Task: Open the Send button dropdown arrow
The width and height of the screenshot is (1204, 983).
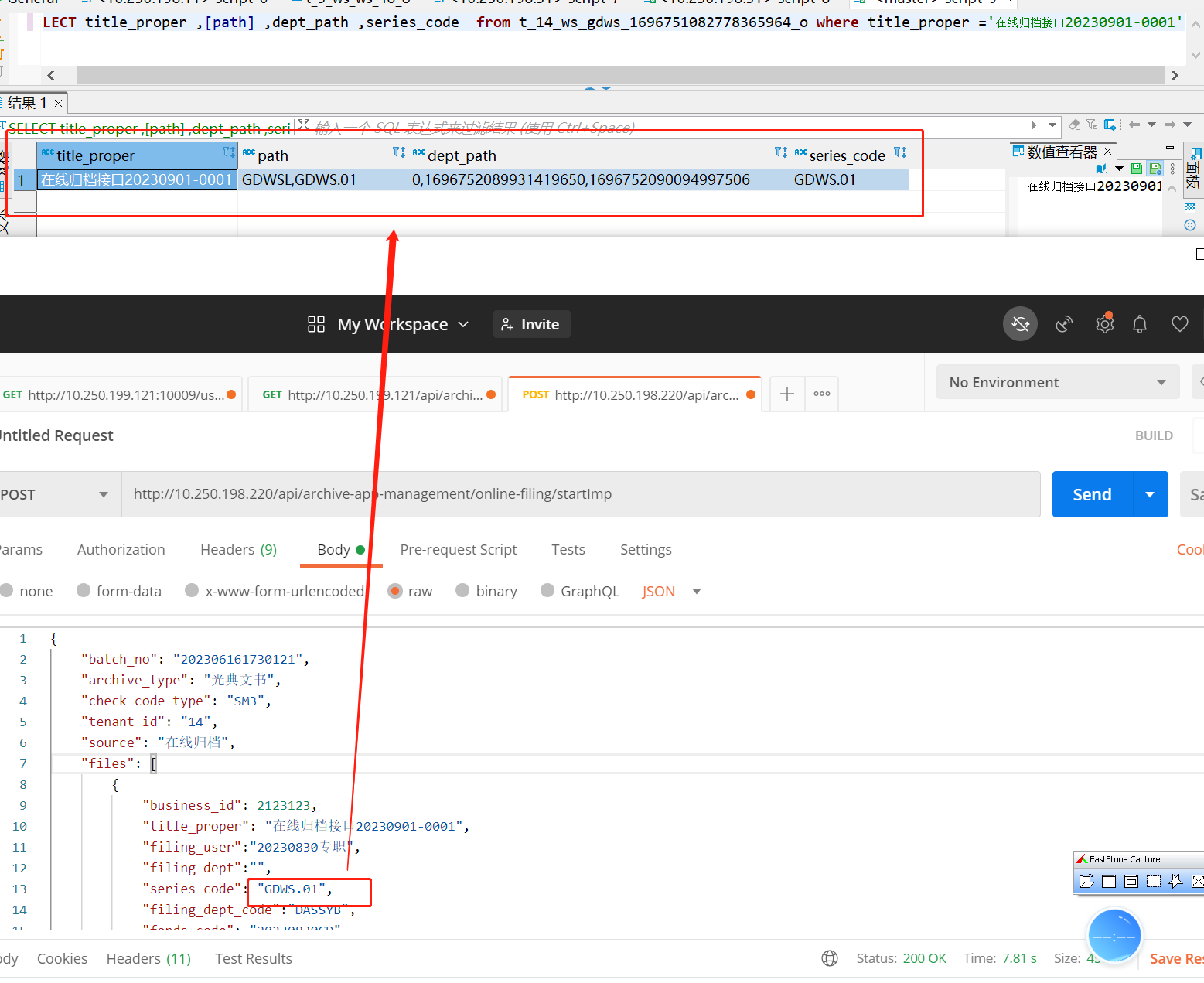Action: (1150, 494)
